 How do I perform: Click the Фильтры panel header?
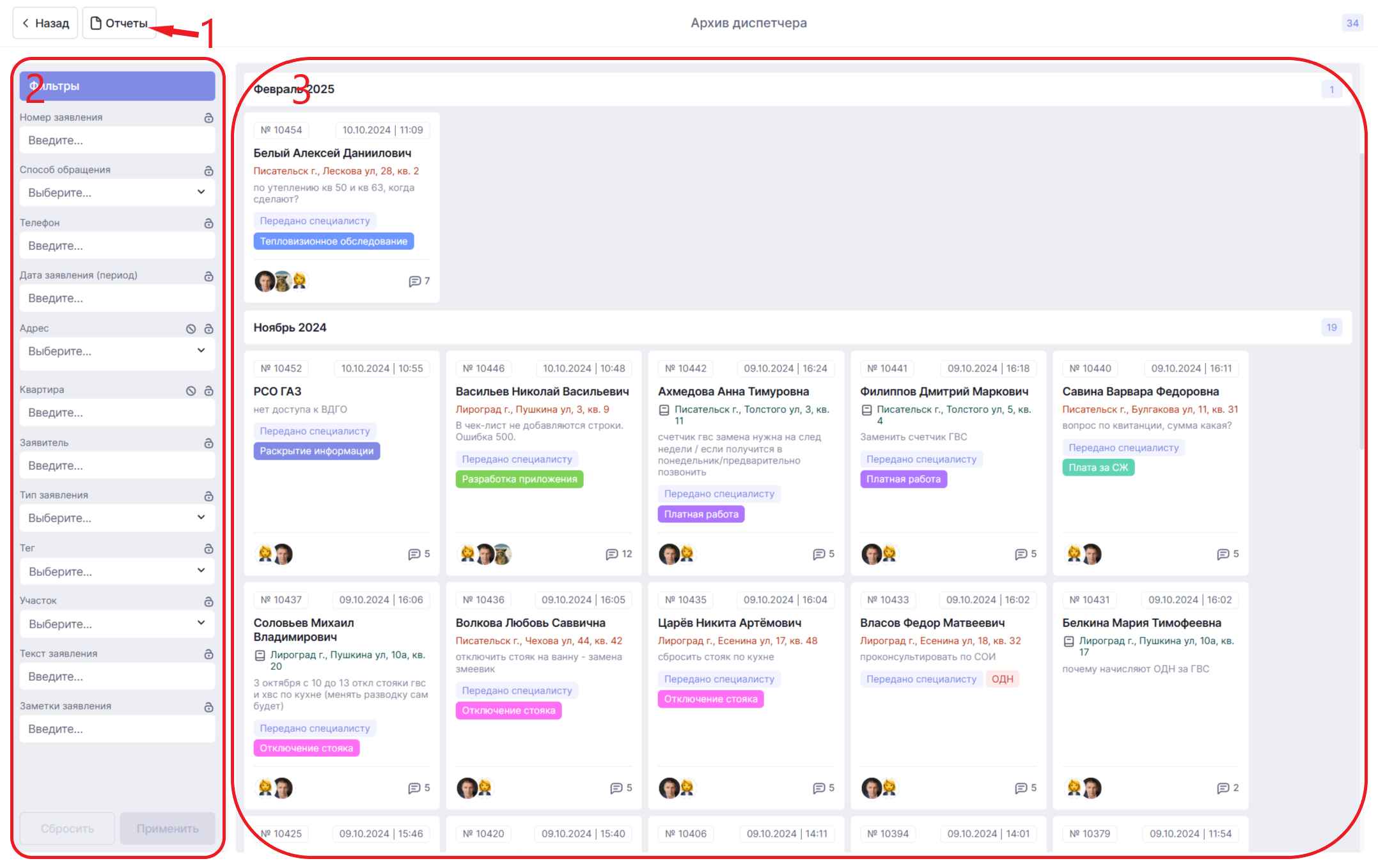117,86
